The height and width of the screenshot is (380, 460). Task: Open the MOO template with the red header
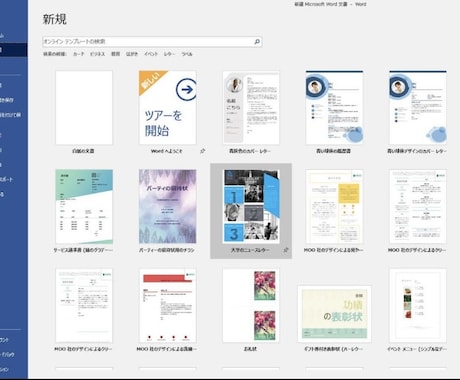click(167, 306)
